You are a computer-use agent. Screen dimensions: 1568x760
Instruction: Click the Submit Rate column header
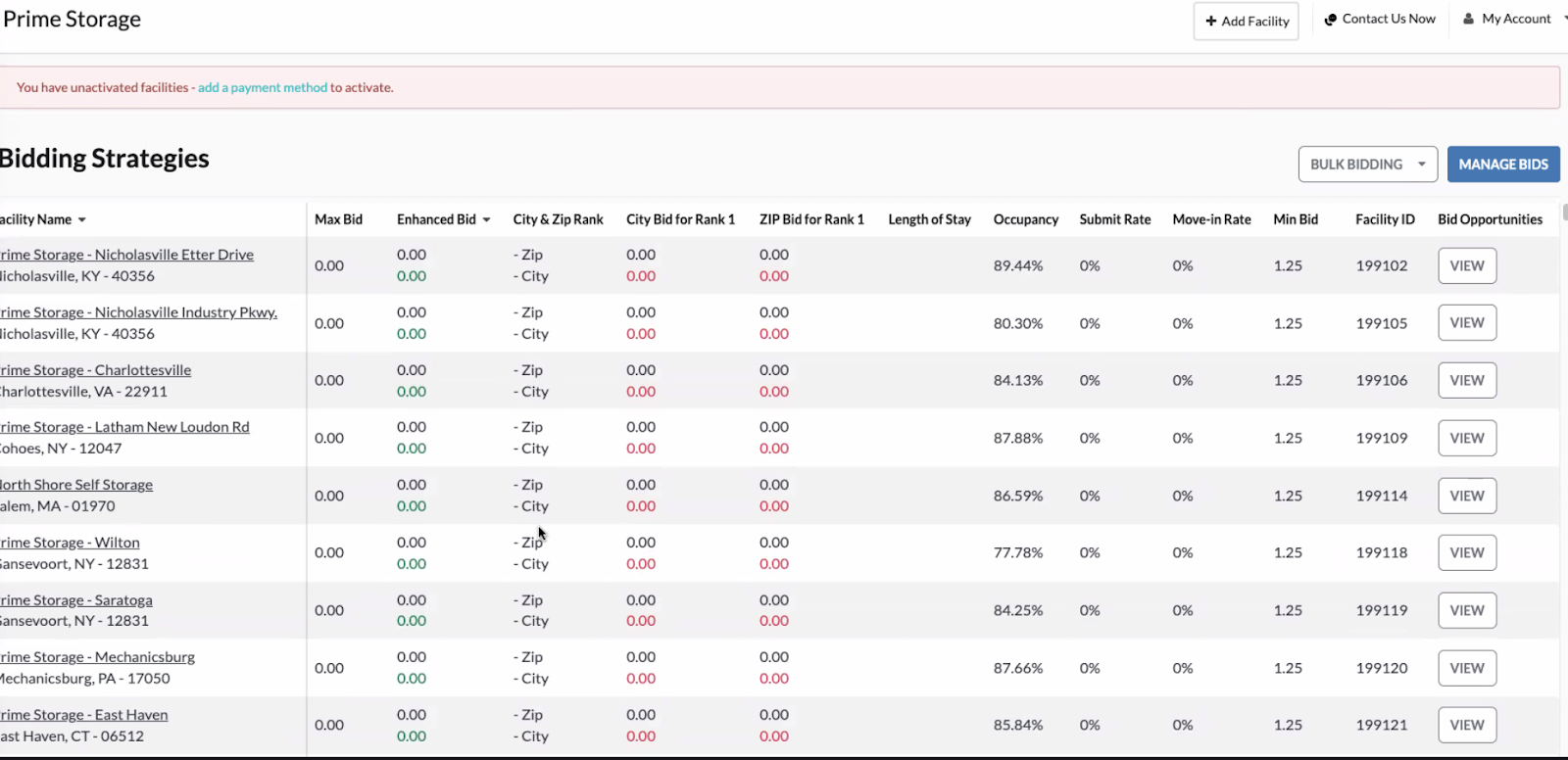pos(1115,219)
